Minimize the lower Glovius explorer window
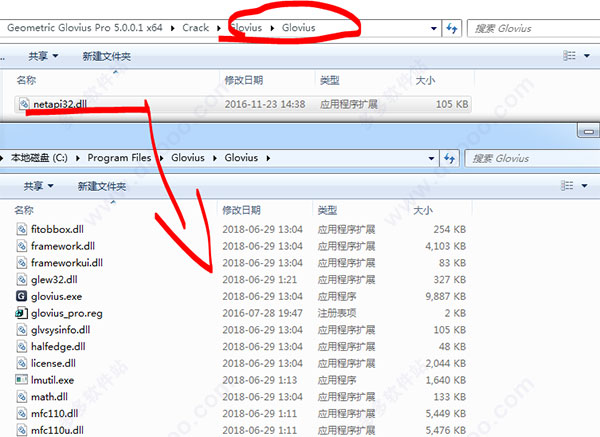The height and width of the screenshot is (437, 600). [x=589, y=131]
